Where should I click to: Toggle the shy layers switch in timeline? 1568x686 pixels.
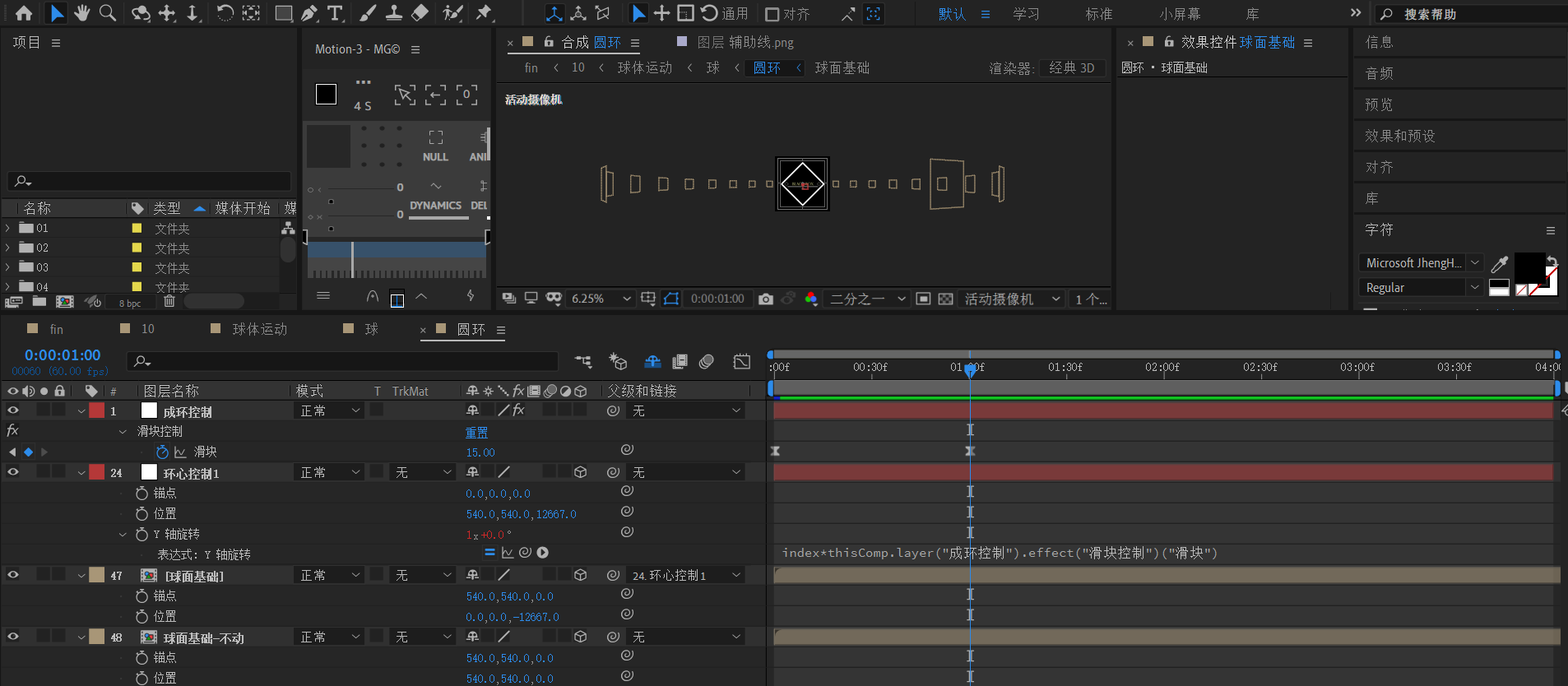(652, 362)
